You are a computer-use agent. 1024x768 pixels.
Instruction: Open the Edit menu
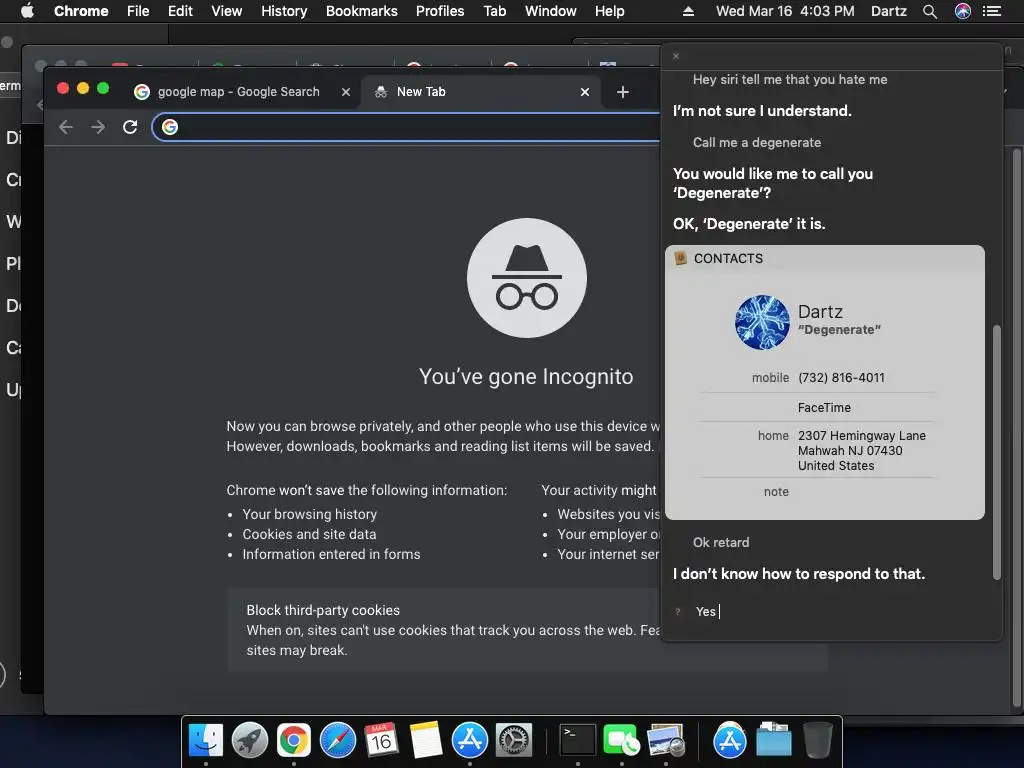[x=180, y=11]
